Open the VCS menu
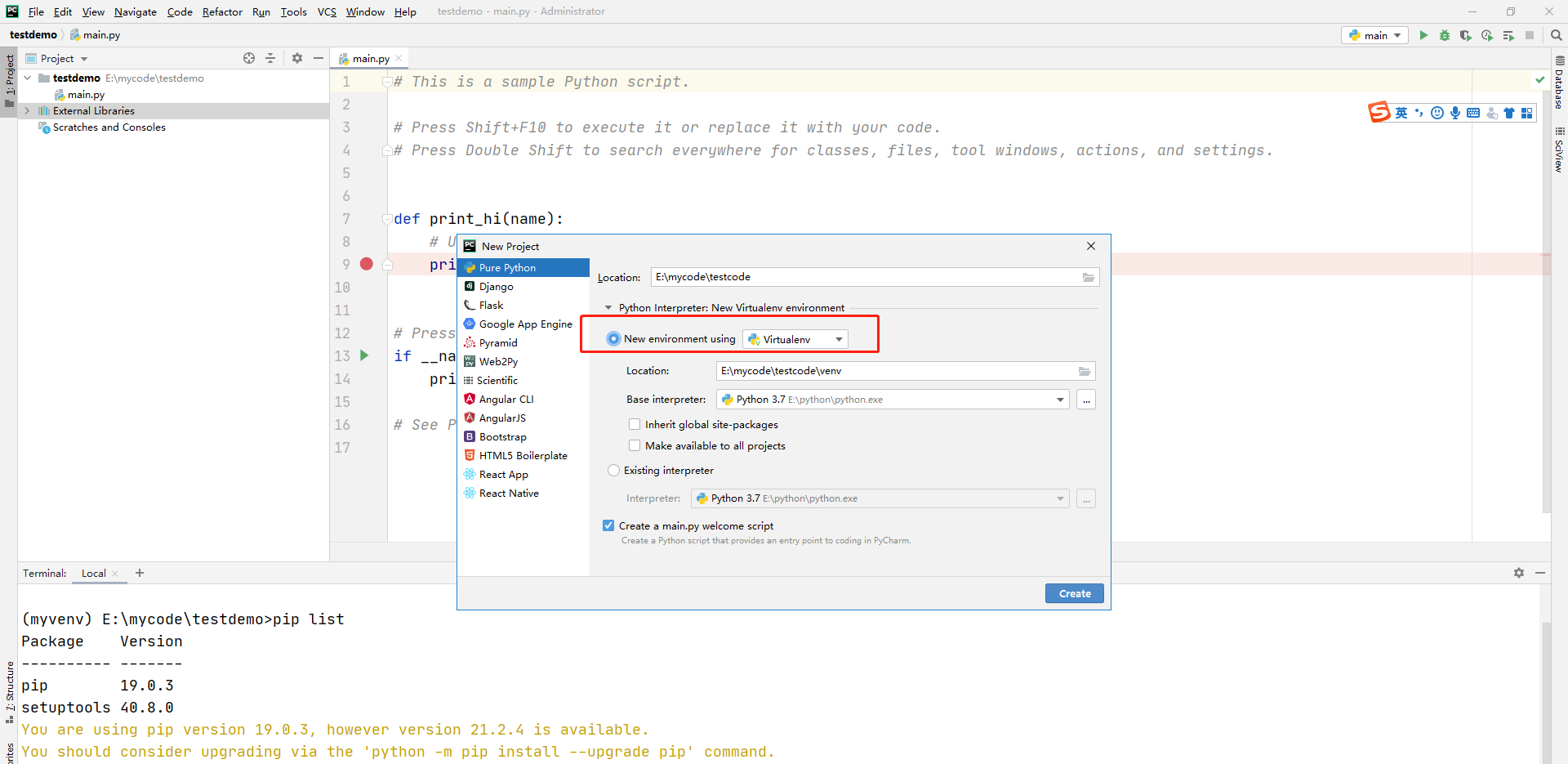 coord(327,11)
